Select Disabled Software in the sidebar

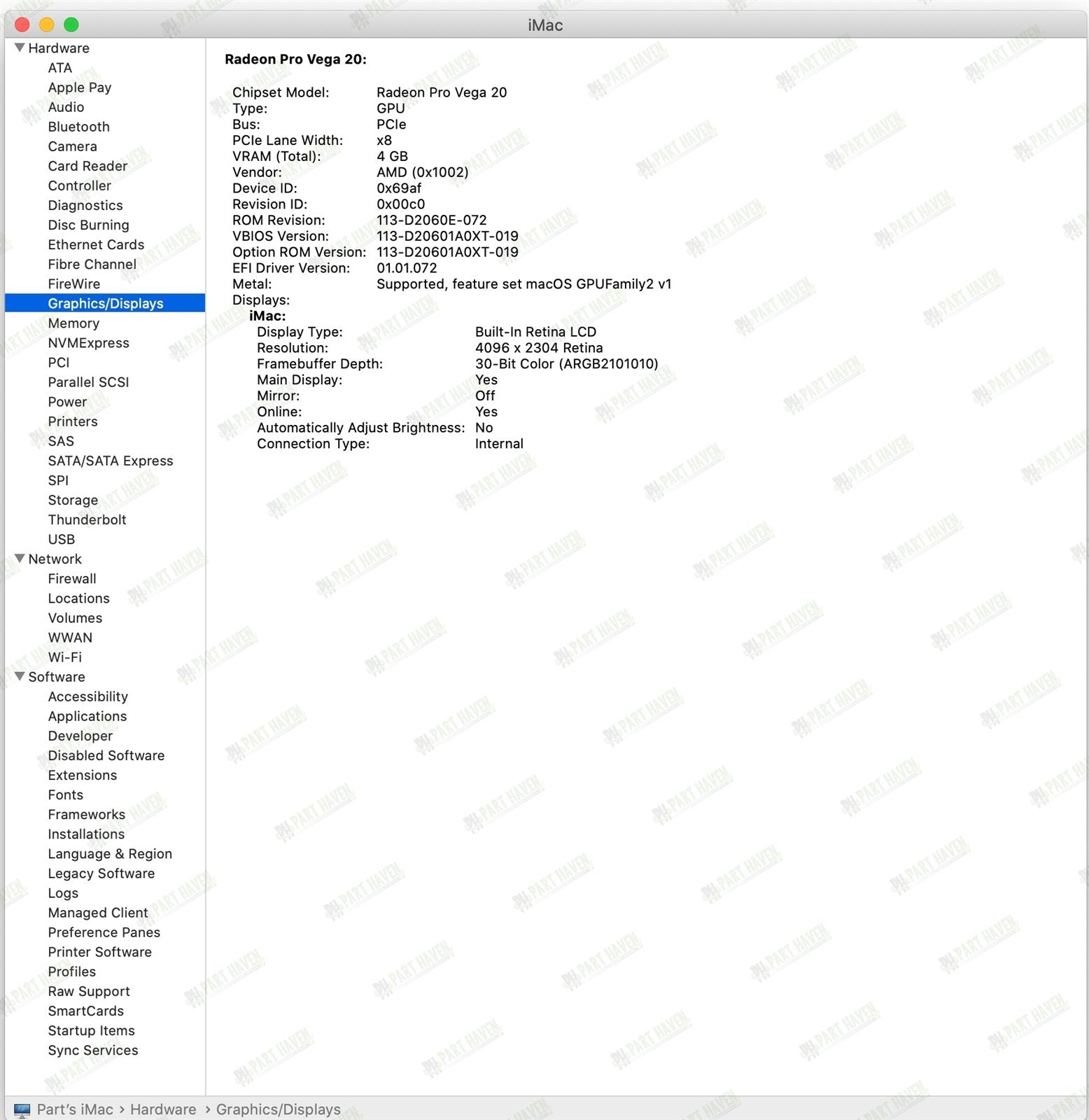coord(106,755)
